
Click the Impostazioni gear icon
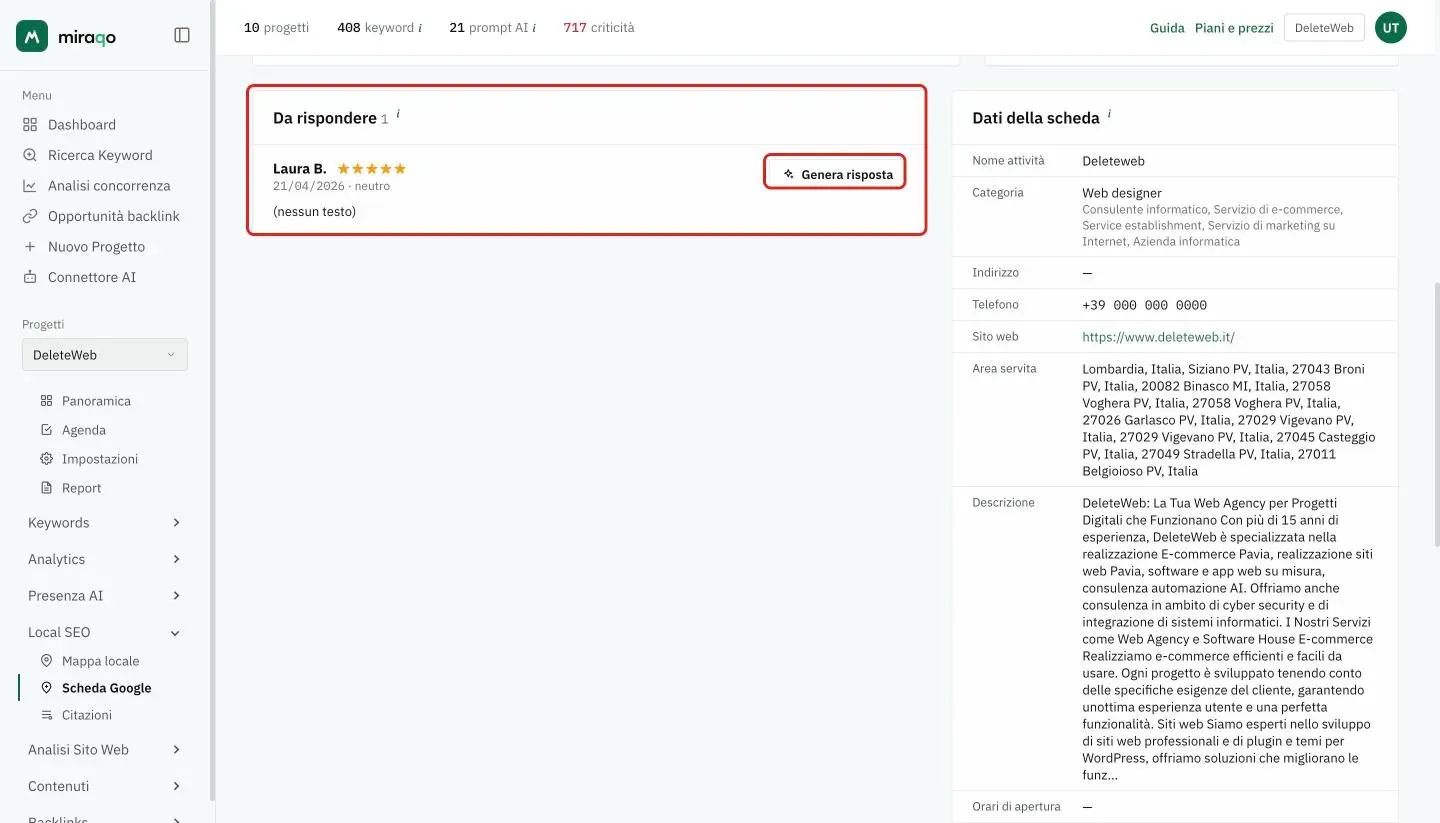46,459
